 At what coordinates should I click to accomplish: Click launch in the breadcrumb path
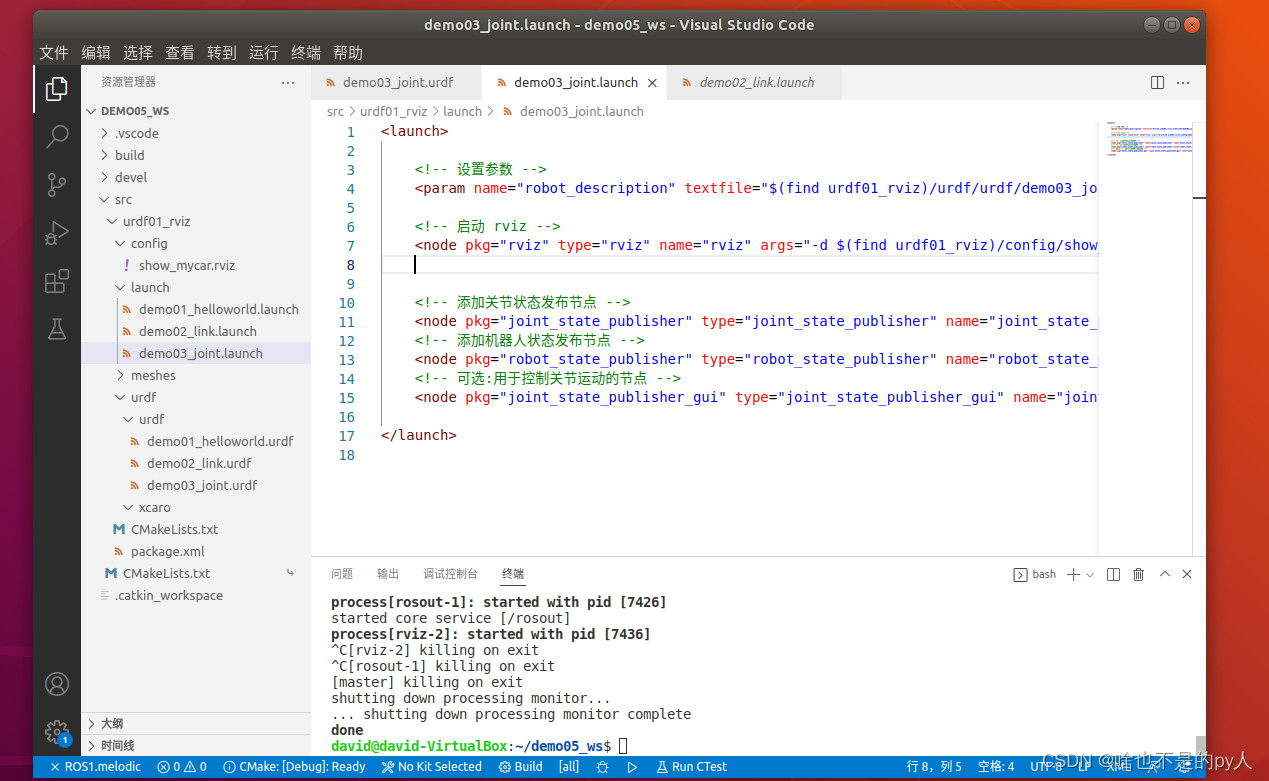click(x=462, y=111)
